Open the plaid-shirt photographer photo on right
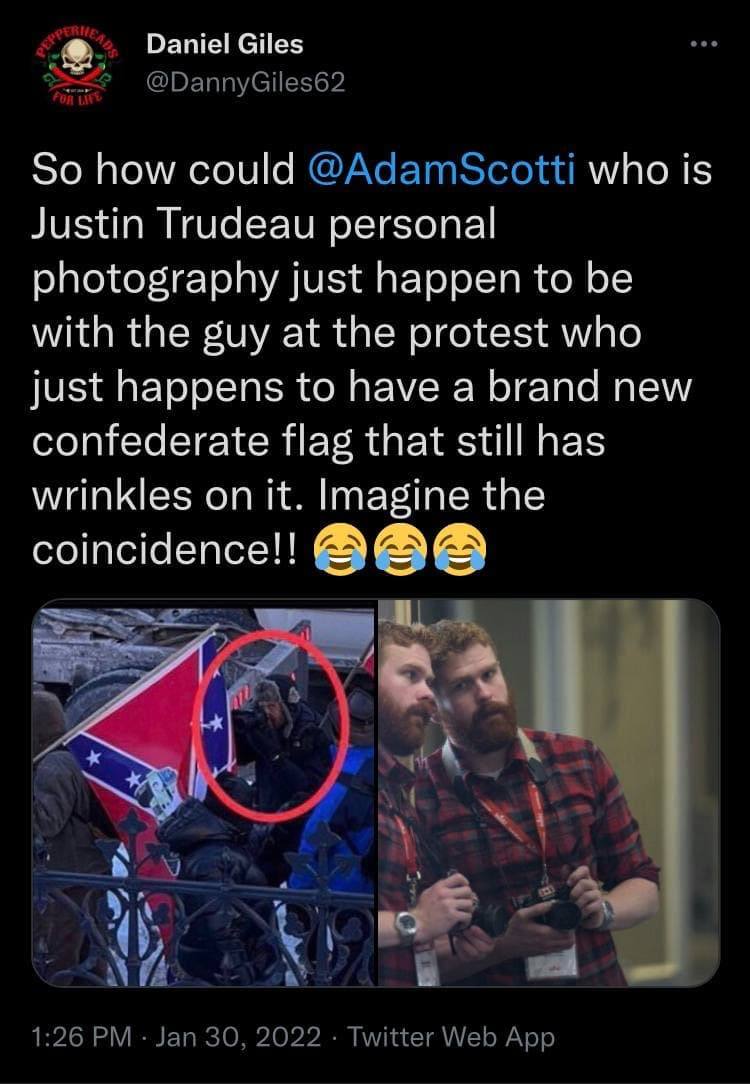 click(x=549, y=792)
